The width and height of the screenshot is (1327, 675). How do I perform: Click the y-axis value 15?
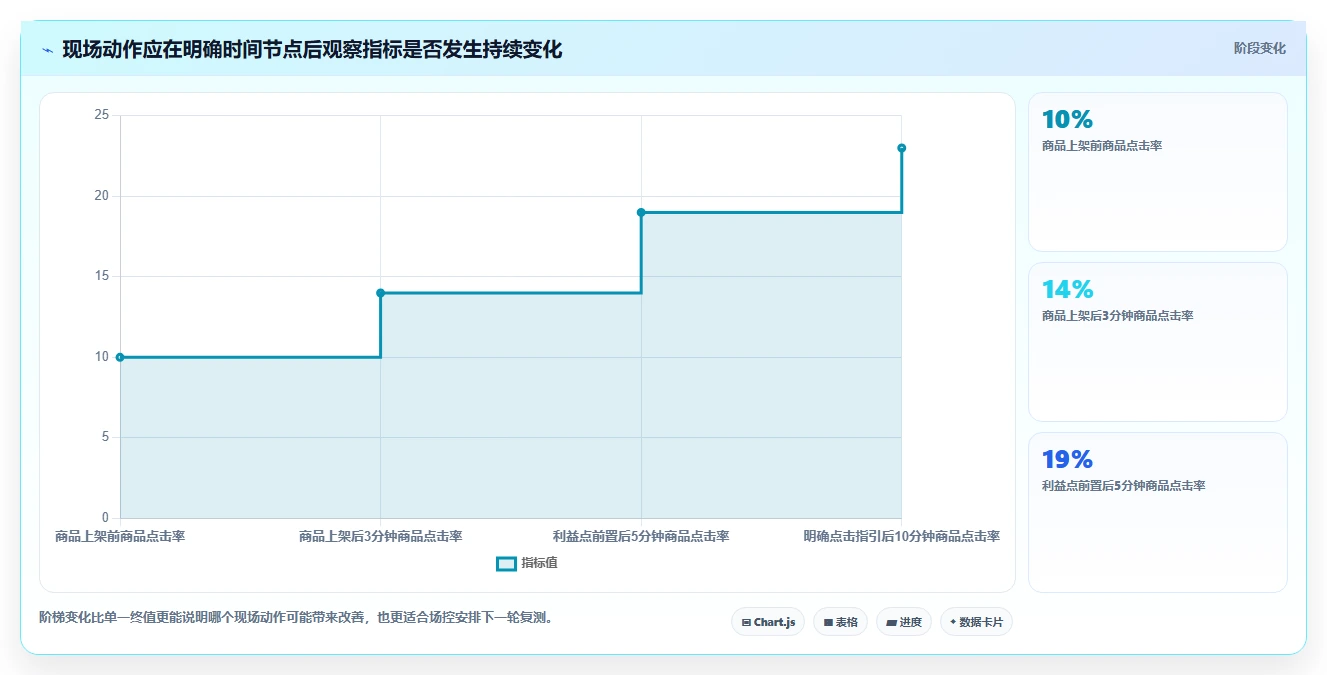(101, 276)
